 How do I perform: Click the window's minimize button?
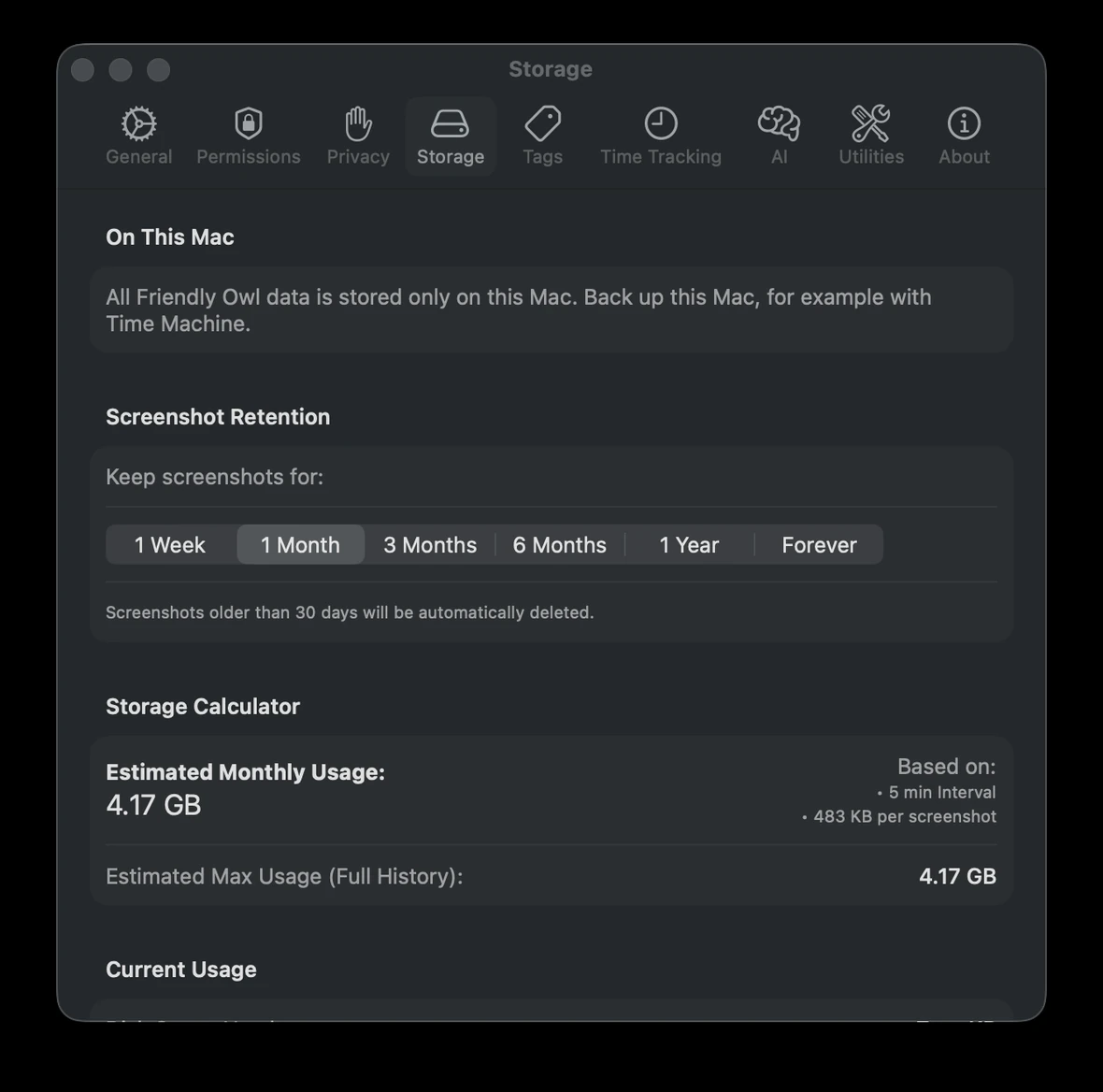pyautogui.click(x=121, y=70)
